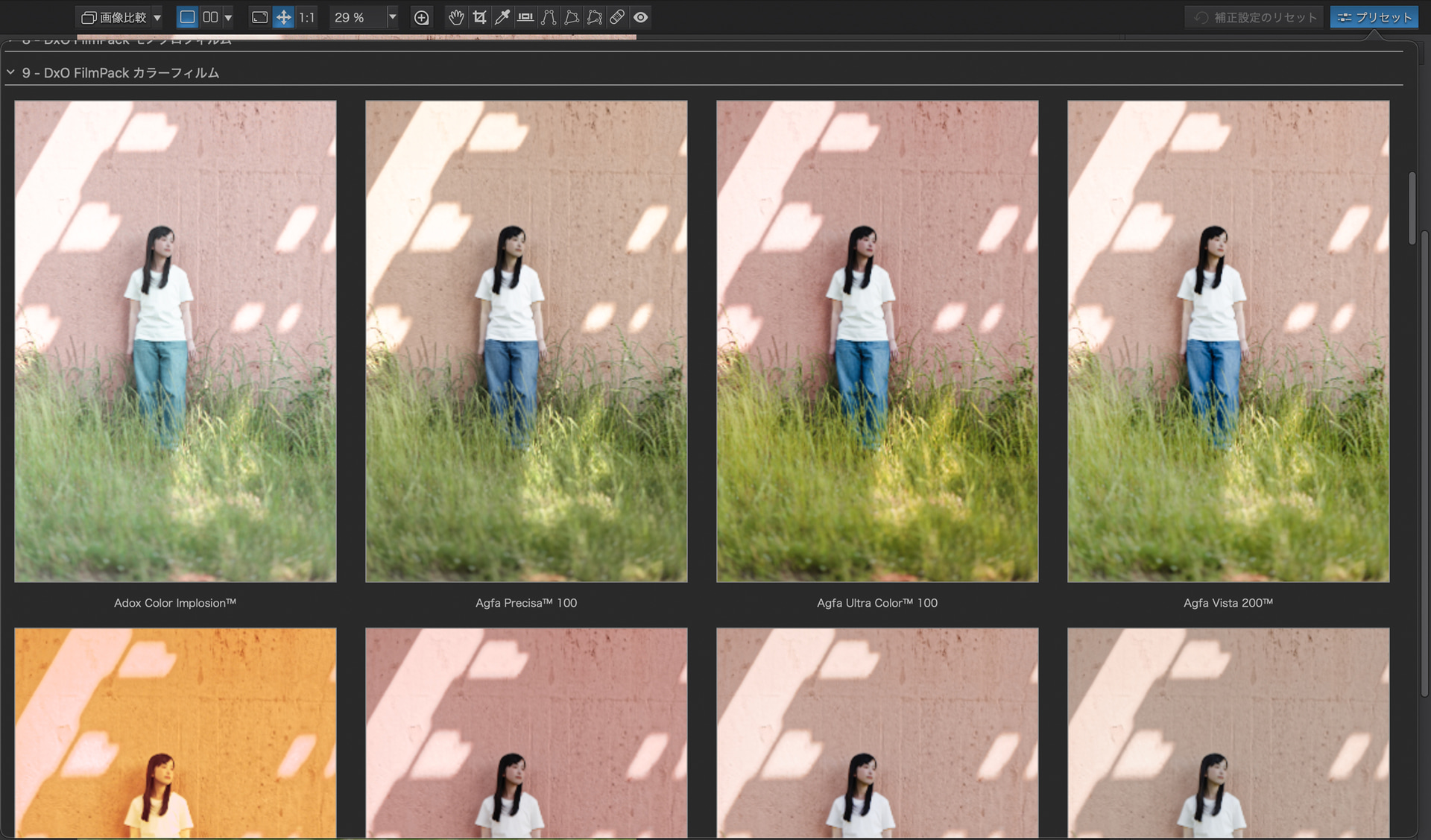Select the polygon perspective correction tool
This screenshot has width=1431, height=840.
[x=572, y=17]
